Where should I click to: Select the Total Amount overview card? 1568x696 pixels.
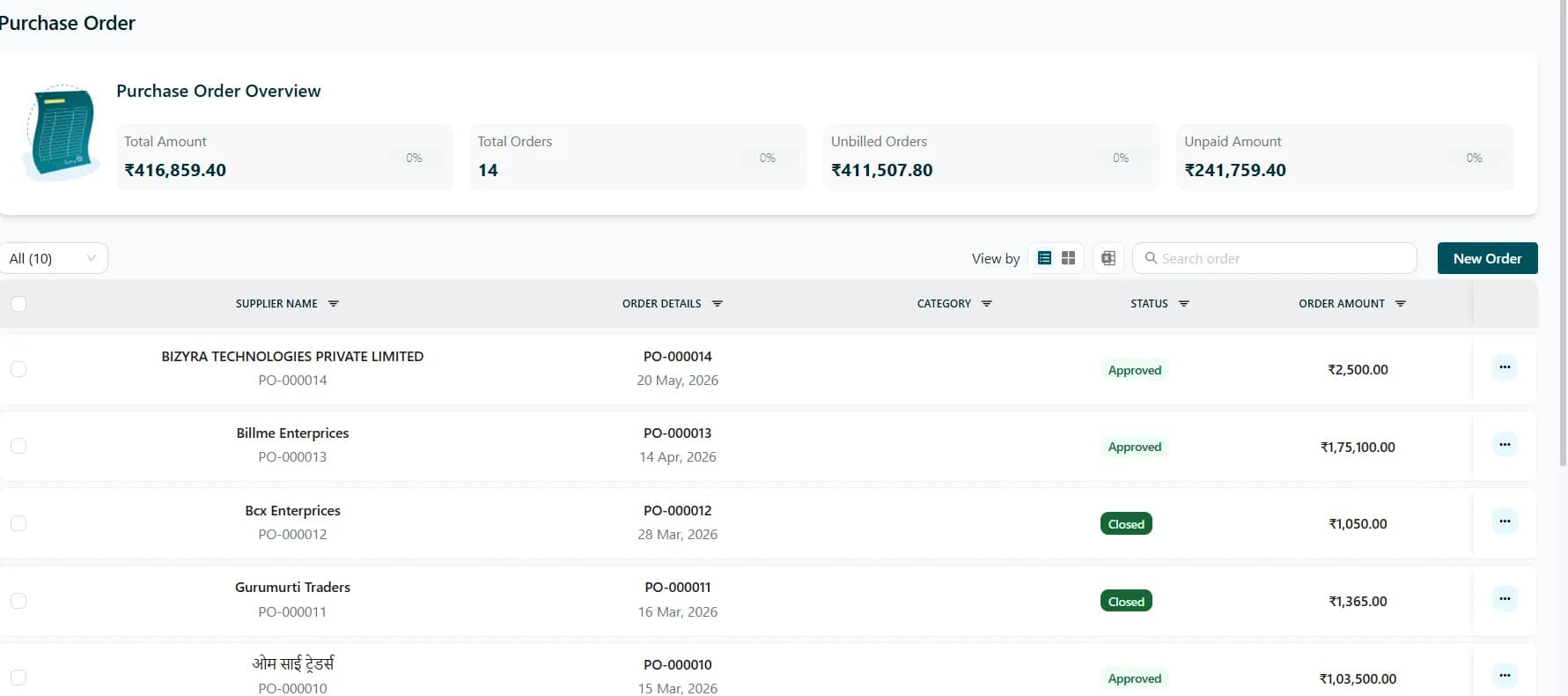coord(285,157)
